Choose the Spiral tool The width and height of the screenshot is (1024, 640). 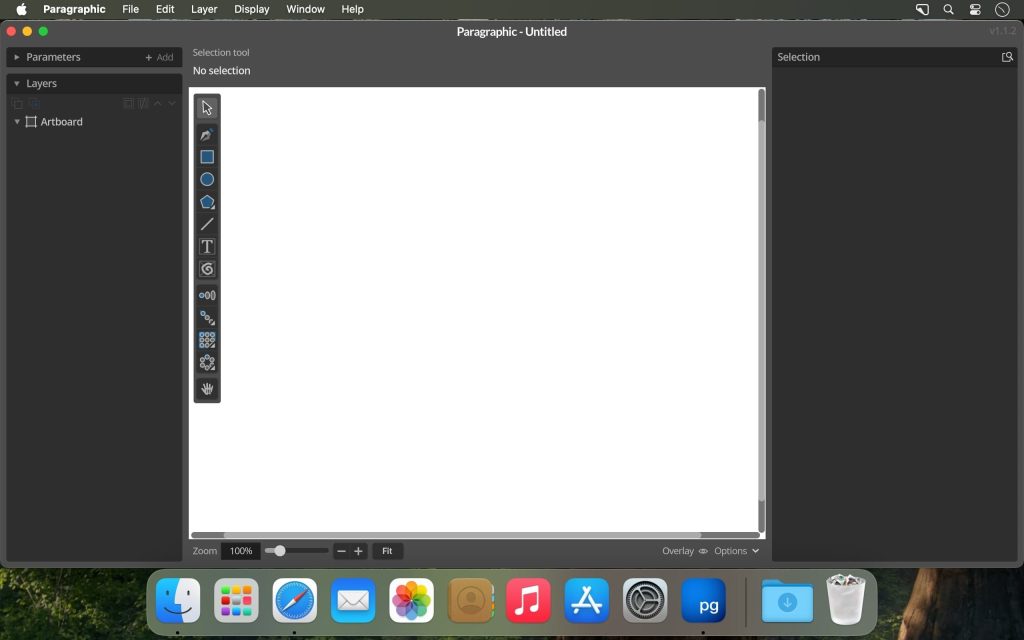207,269
